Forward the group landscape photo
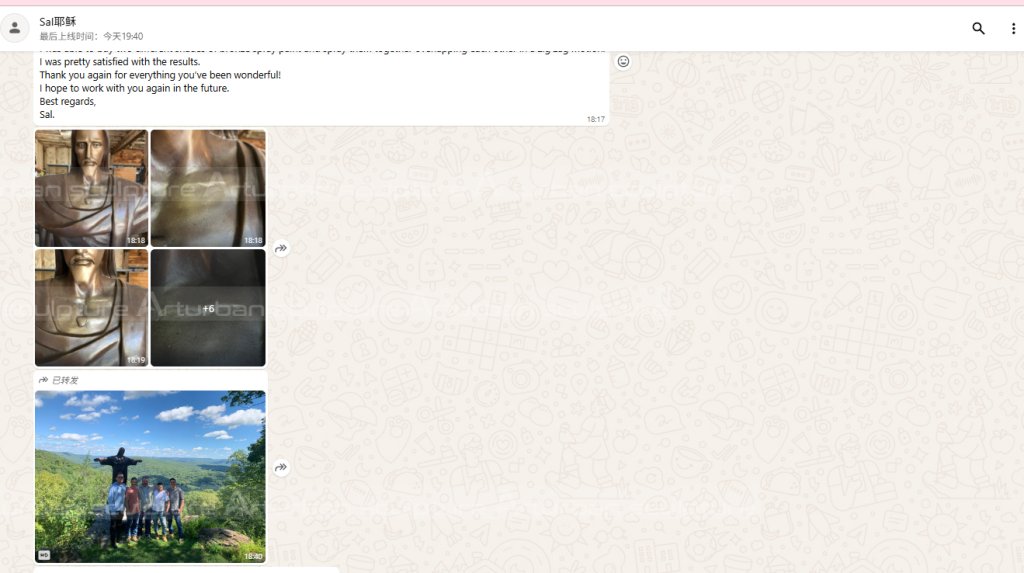Image resolution: width=1024 pixels, height=573 pixels. point(281,467)
